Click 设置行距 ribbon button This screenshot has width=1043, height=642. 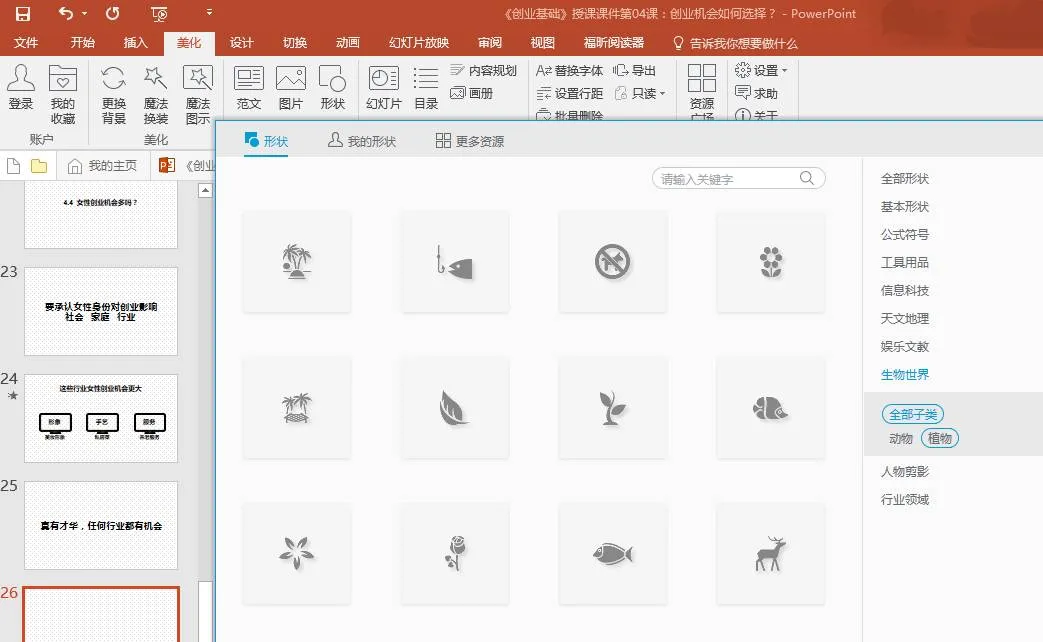569,93
